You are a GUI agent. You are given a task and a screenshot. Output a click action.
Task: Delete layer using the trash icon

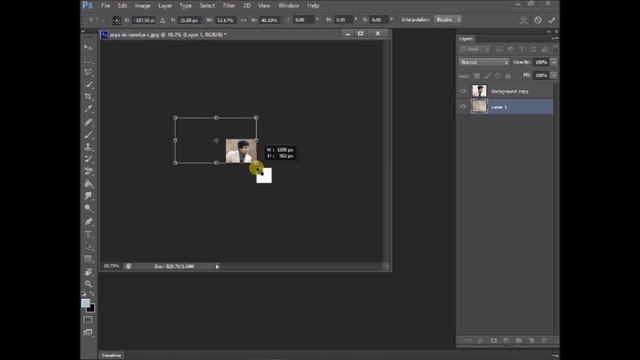pos(544,340)
